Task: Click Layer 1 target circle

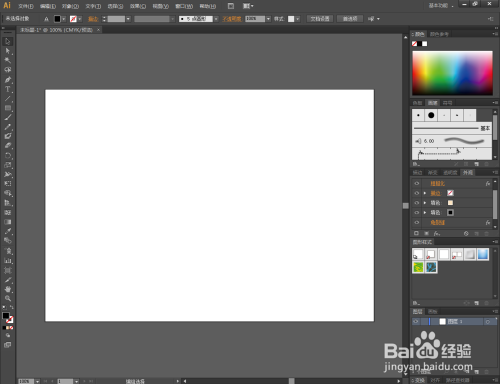Action: (x=488, y=322)
